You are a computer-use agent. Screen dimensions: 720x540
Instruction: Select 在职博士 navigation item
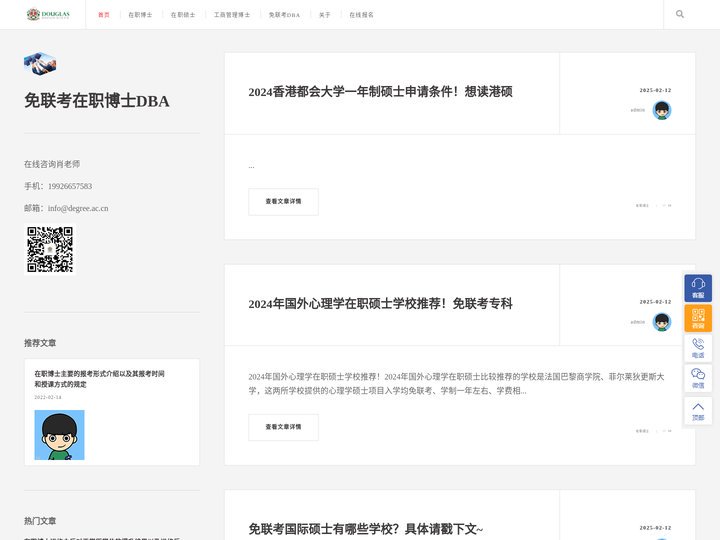point(140,15)
